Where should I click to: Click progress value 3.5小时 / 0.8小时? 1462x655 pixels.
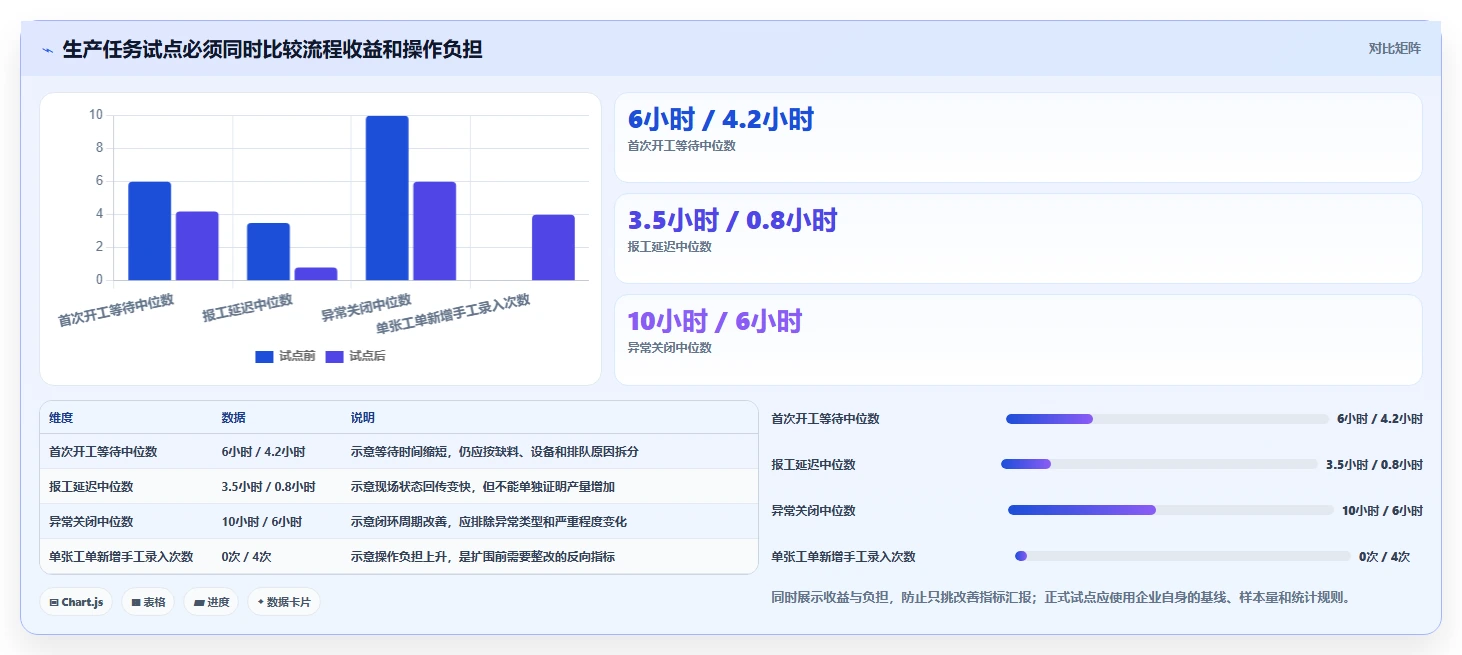click(x=1374, y=465)
